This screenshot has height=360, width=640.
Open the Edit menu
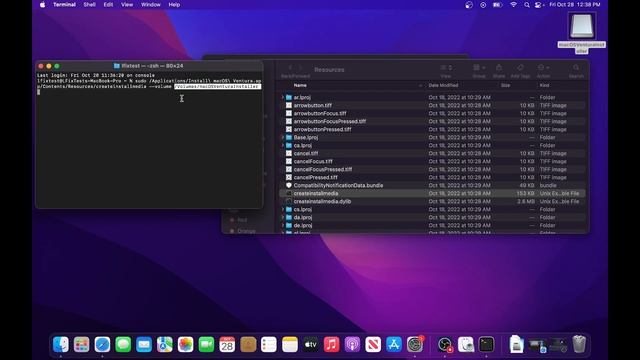pyautogui.click(x=108, y=5)
